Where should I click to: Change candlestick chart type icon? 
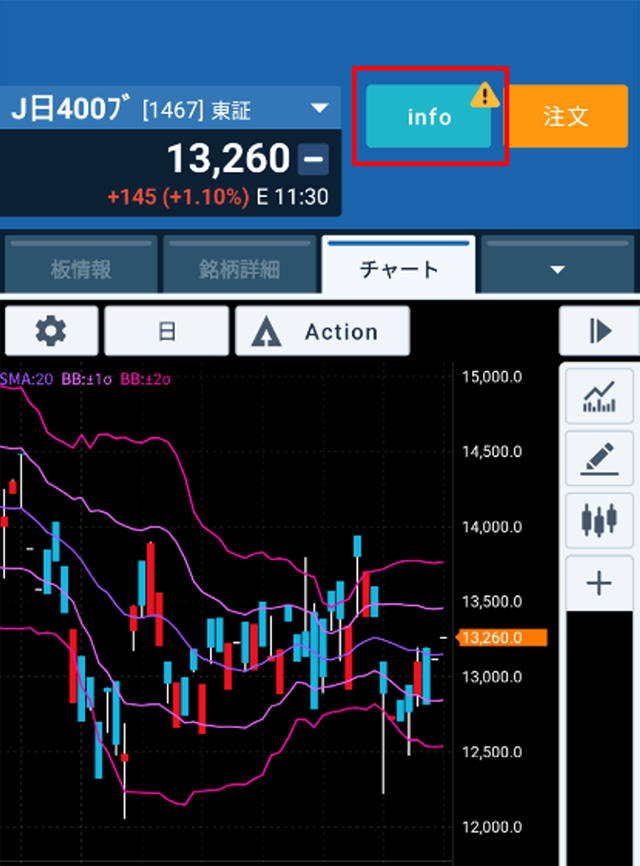pyautogui.click(x=599, y=521)
